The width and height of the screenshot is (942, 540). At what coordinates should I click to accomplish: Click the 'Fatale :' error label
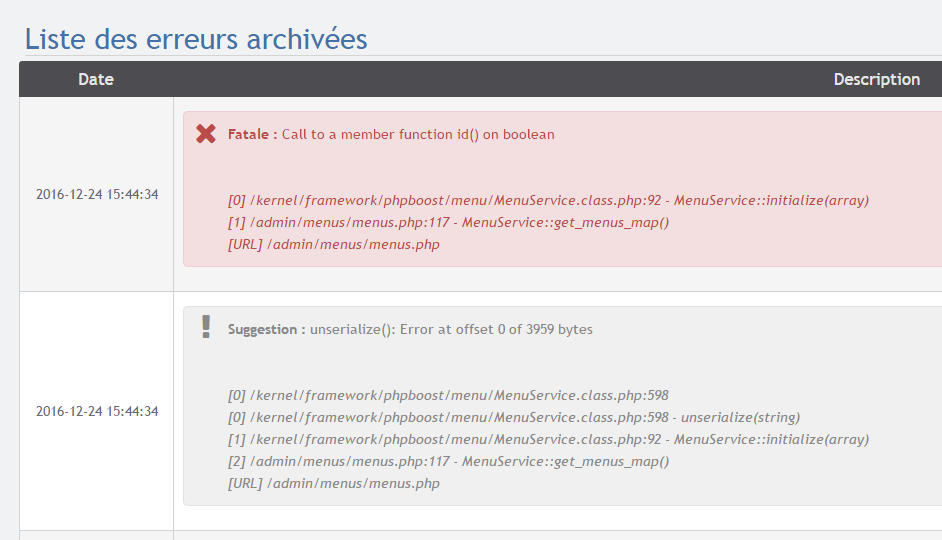coord(252,134)
